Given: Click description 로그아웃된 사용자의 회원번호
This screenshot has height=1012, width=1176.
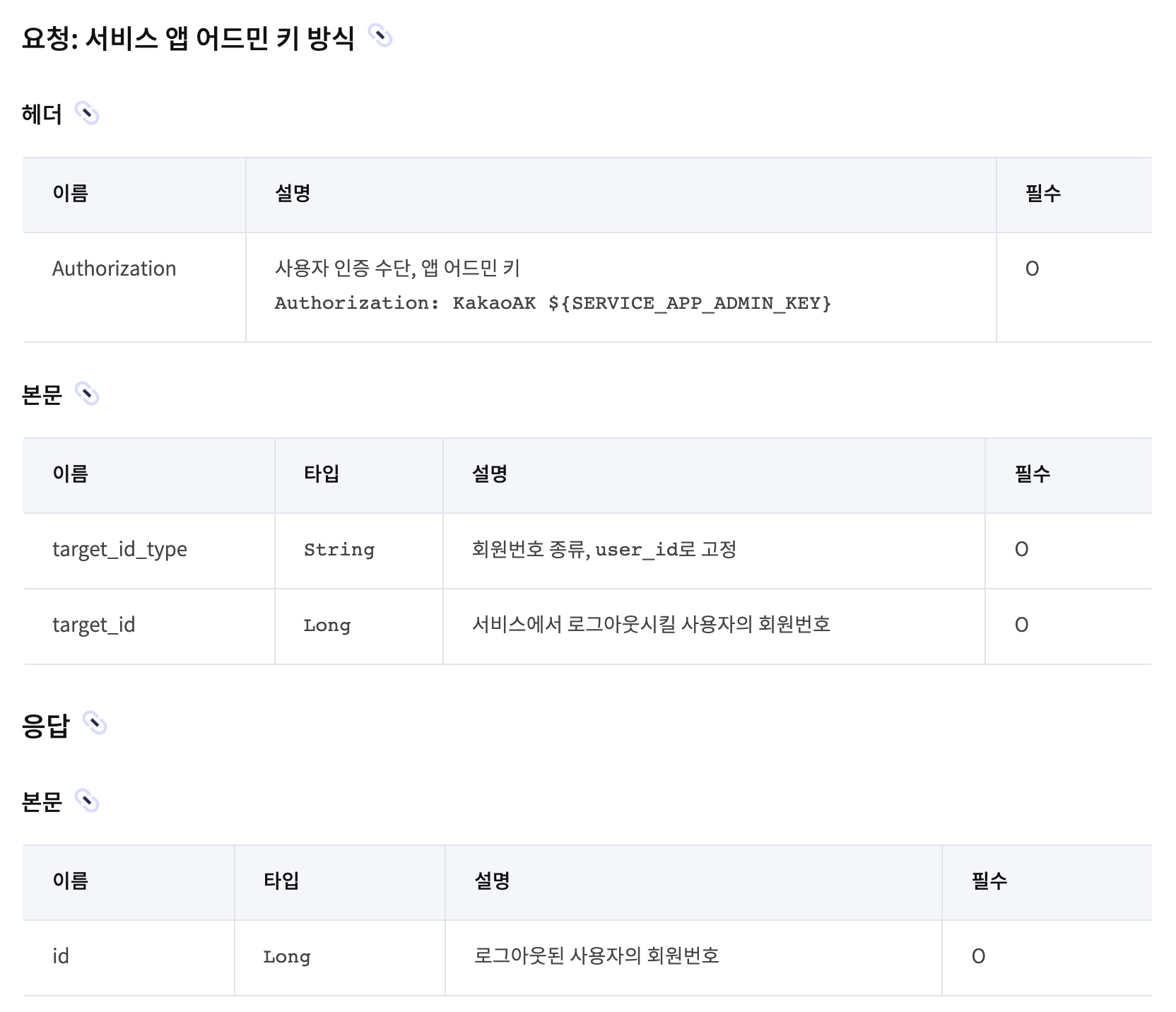Looking at the screenshot, I should 596,956.
